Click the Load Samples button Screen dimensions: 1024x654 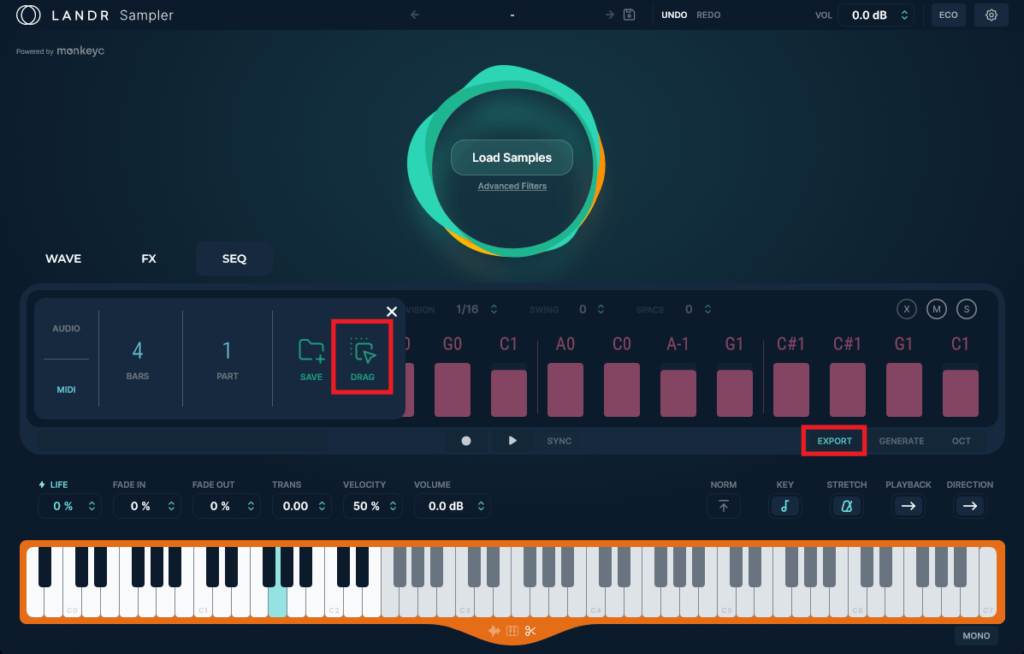[x=512, y=158]
